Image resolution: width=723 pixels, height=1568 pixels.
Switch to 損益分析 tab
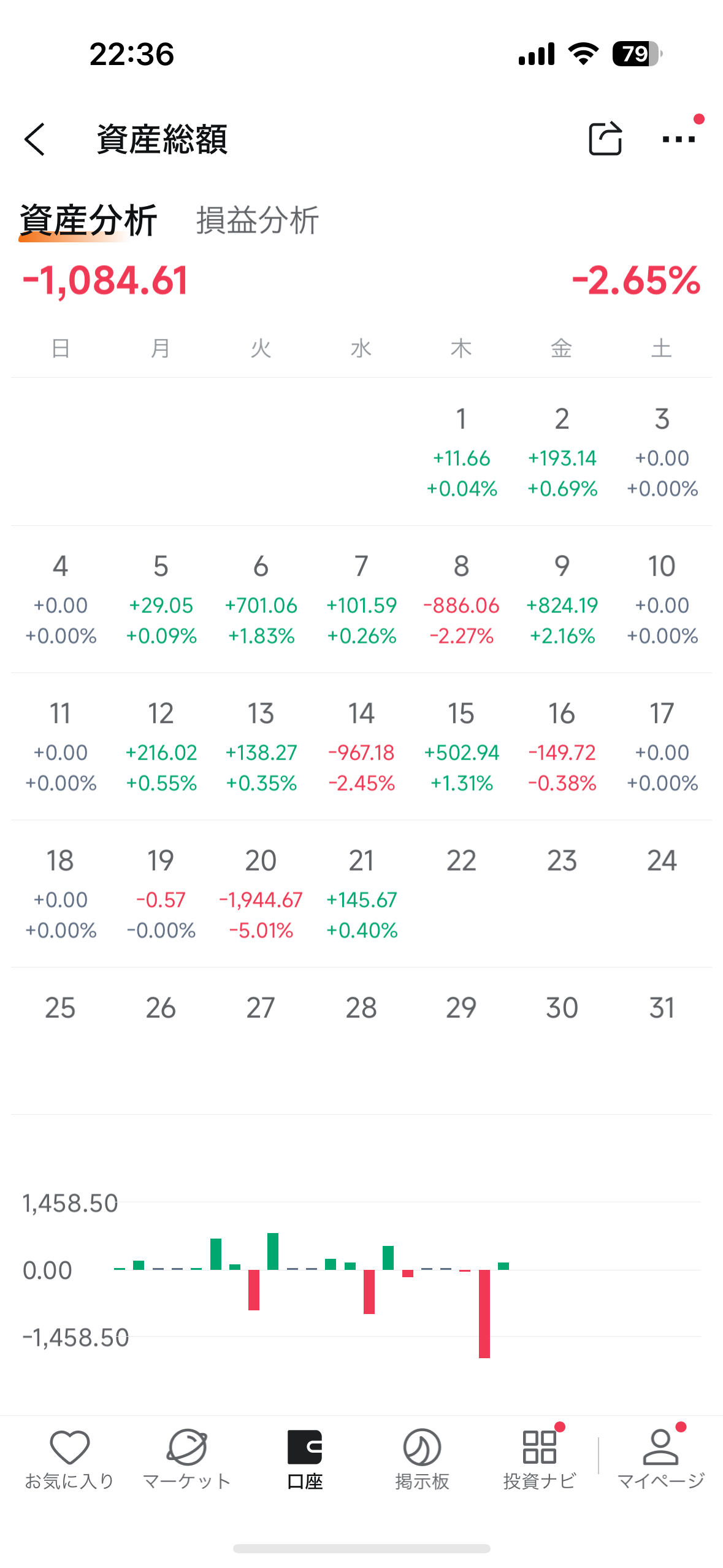[x=258, y=220]
